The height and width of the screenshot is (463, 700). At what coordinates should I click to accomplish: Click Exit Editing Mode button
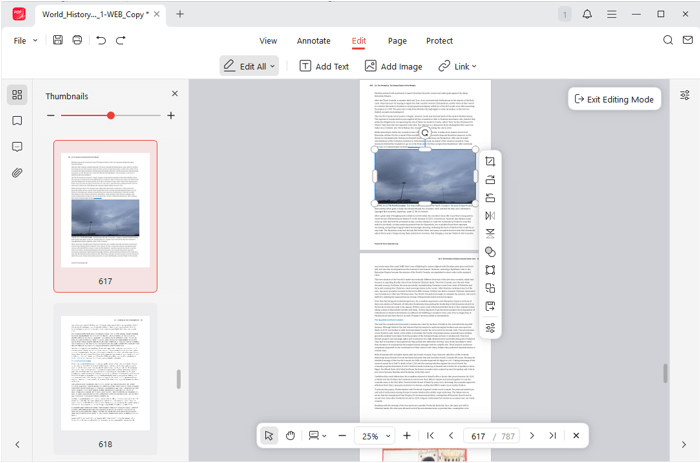tap(614, 99)
